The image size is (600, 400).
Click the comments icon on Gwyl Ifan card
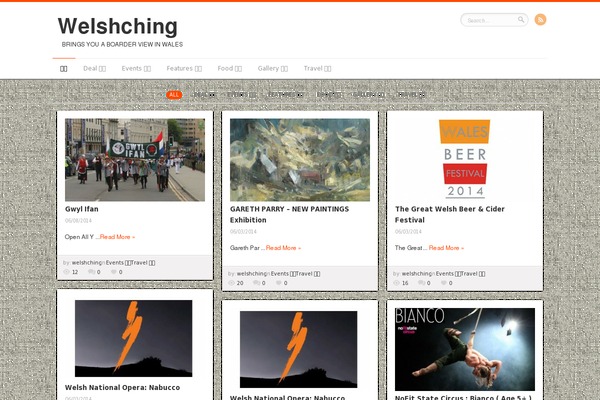coord(91,272)
